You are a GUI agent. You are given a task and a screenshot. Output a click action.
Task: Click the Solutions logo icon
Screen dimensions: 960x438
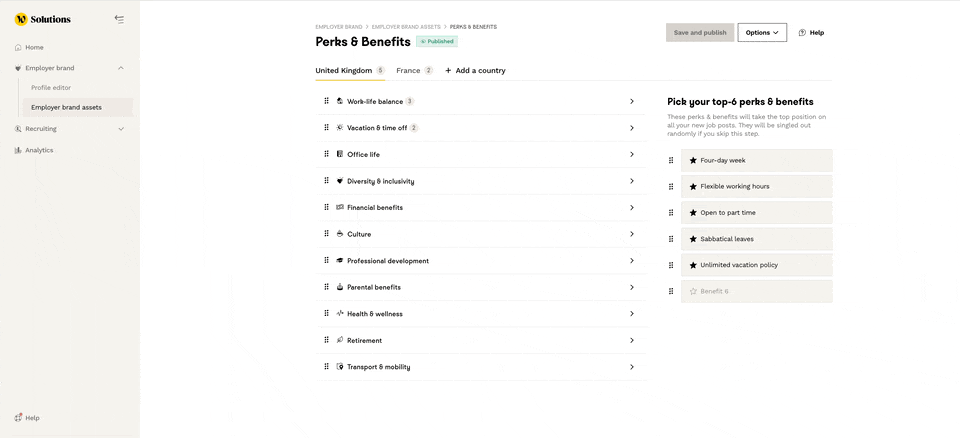click(x=21, y=19)
